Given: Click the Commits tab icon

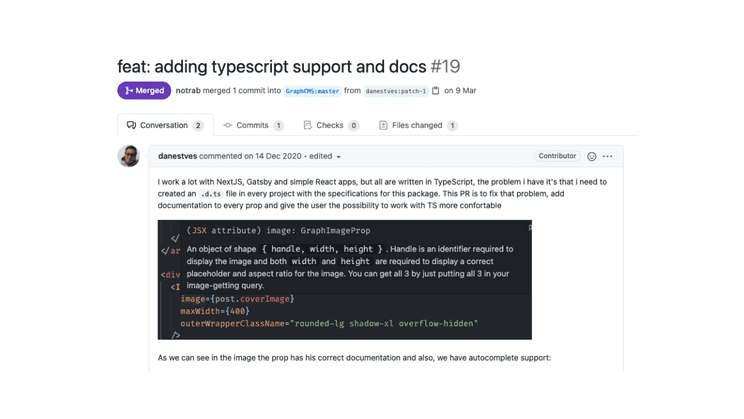Looking at the screenshot, I should tap(228, 126).
